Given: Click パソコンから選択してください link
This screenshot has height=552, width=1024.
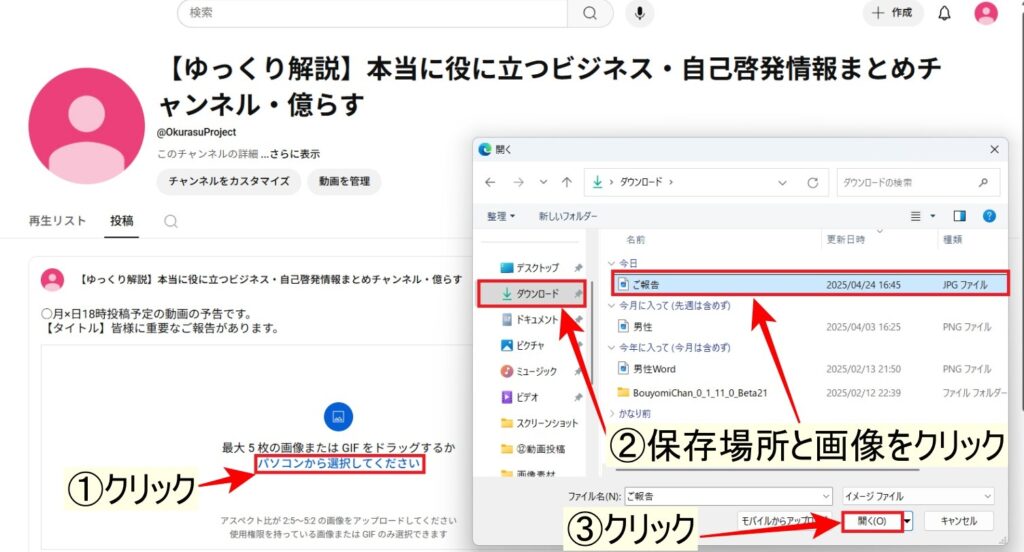Looking at the screenshot, I should point(339,464).
